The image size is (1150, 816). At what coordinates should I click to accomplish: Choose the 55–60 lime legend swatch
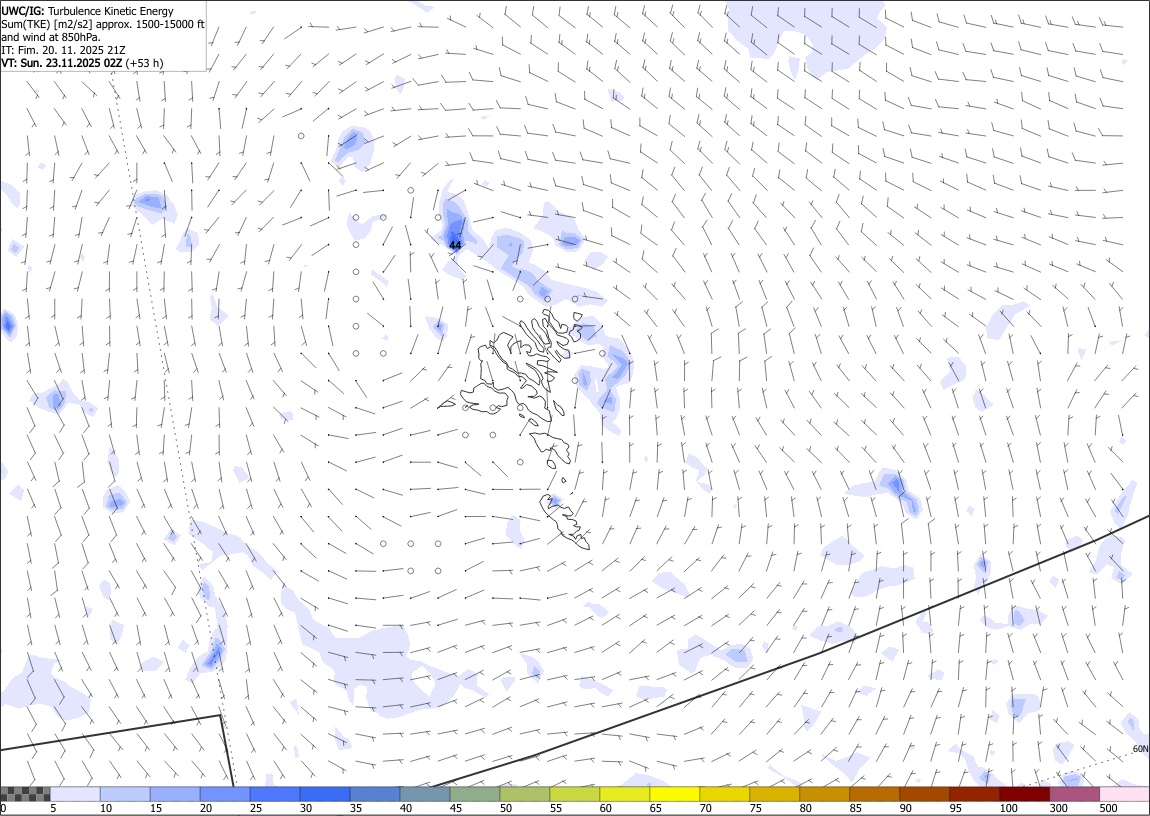click(574, 794)
